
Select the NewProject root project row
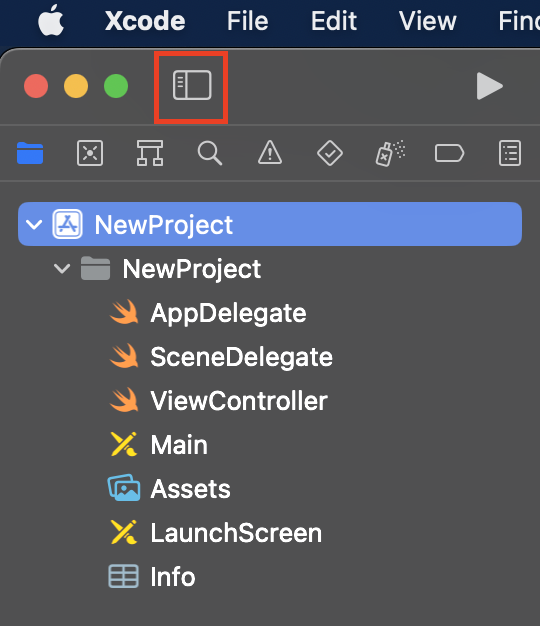270,224
